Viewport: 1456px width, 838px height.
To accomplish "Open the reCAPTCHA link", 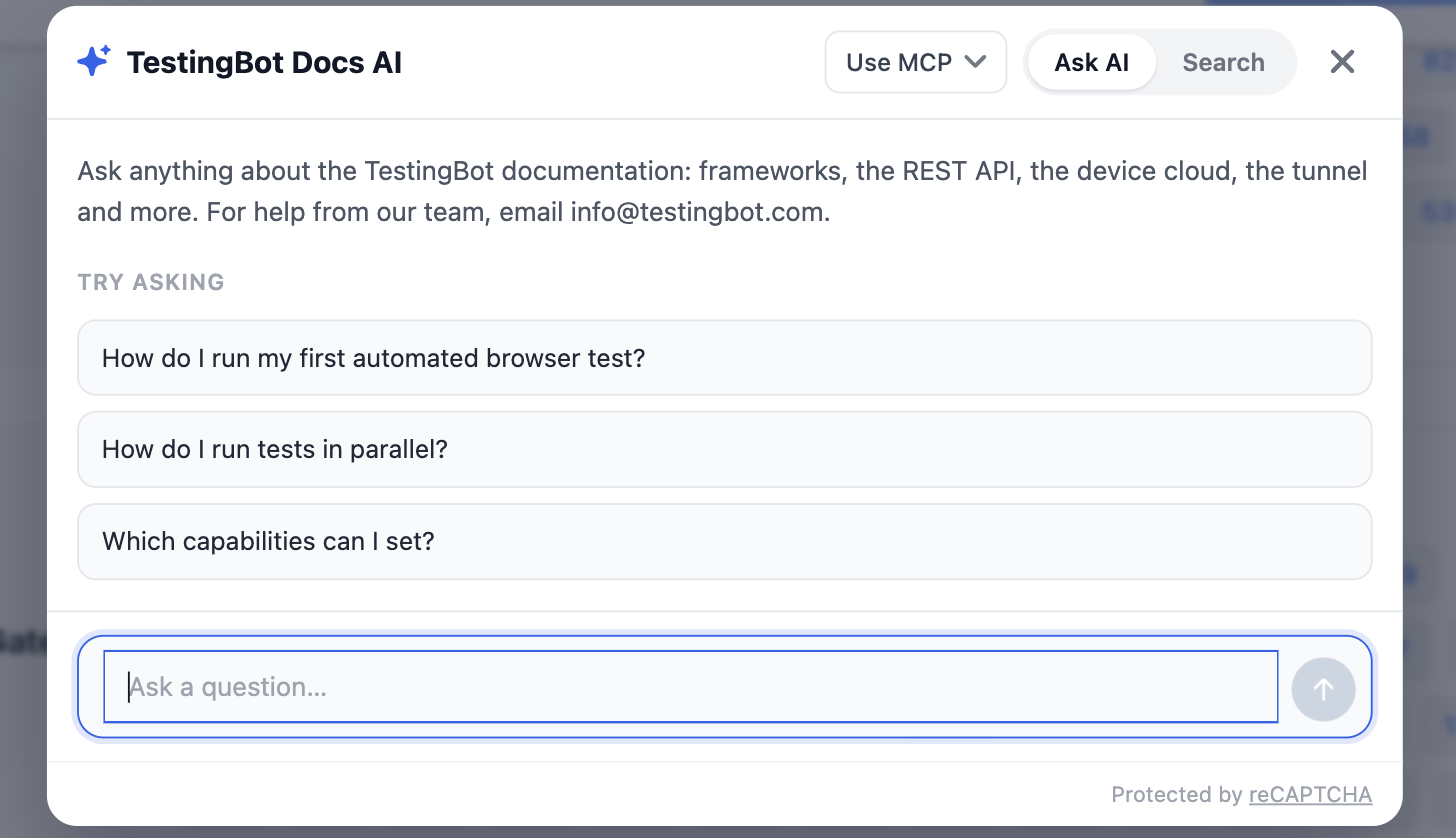I will (x=1310, y=795).
